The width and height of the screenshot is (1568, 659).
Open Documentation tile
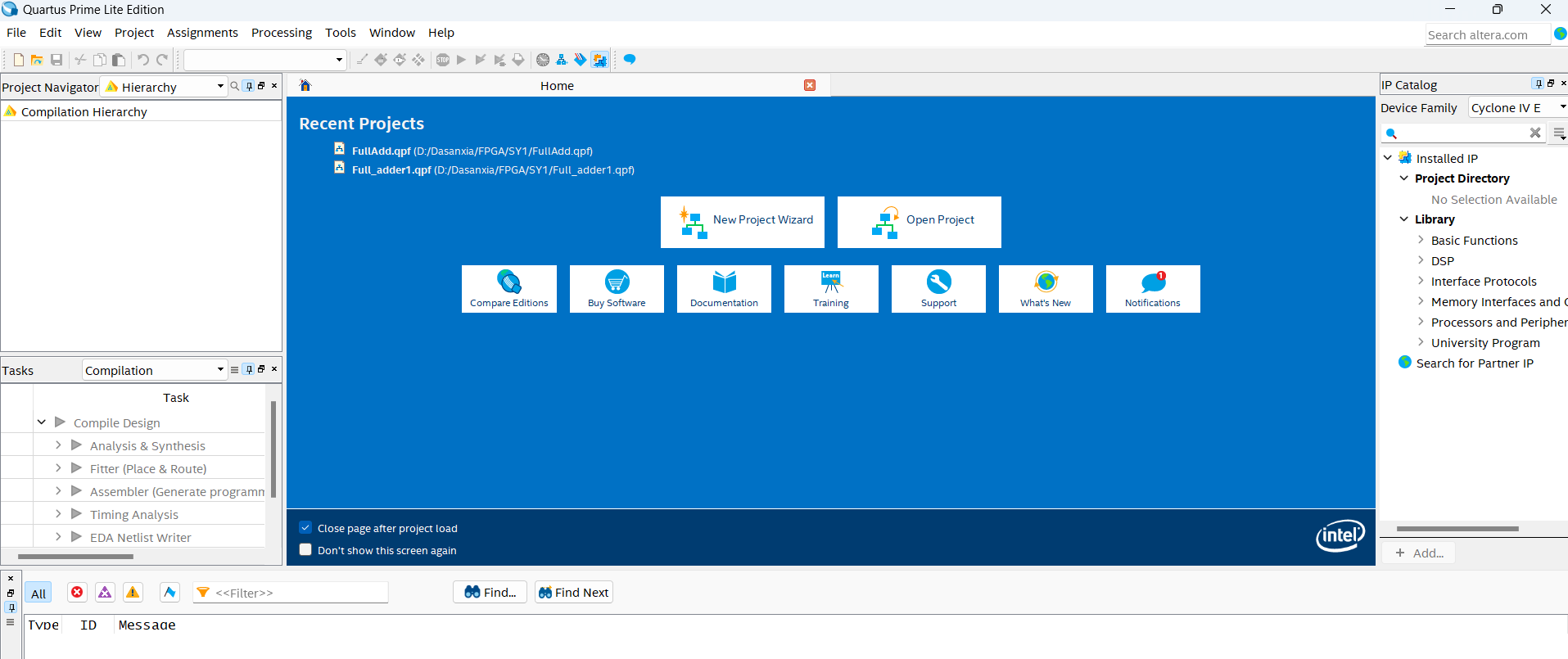tap(724, 289)
